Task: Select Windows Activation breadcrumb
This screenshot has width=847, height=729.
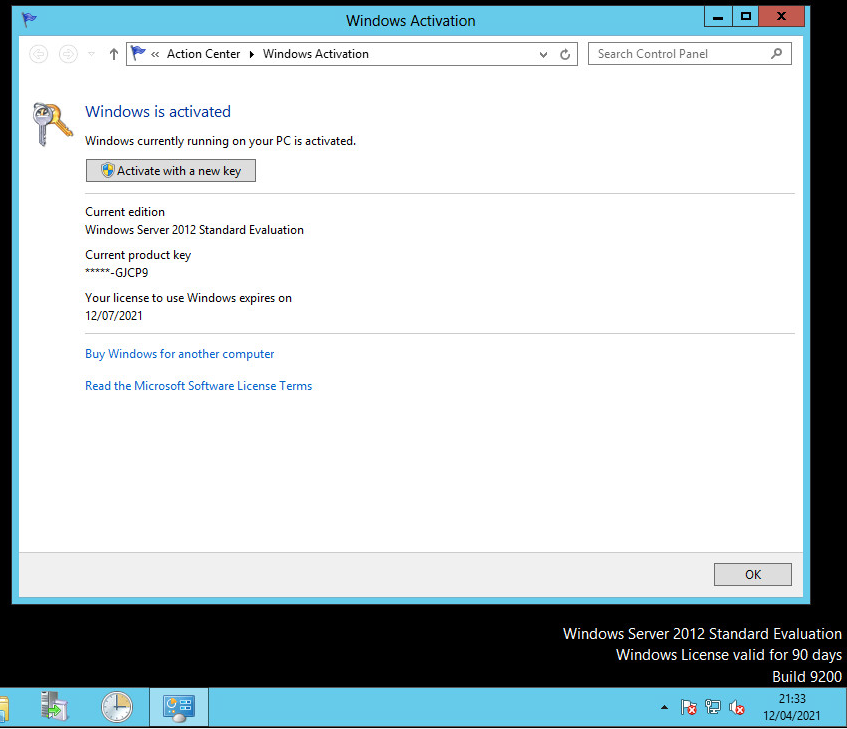Action: pyautogui.click(x=315, y=54)
